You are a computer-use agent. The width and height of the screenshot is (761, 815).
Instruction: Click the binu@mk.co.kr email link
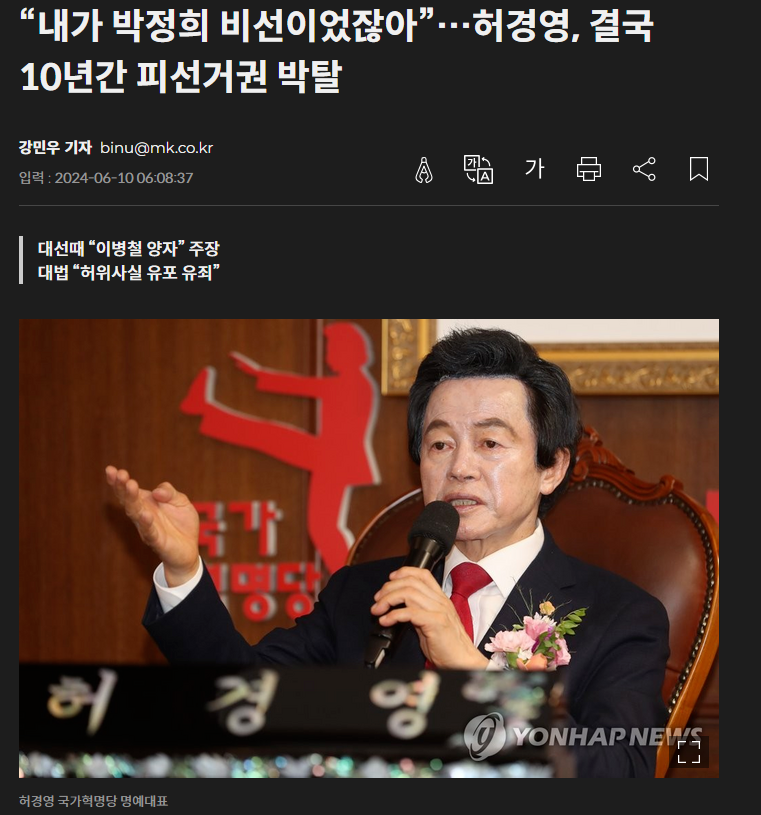pyautogui.click(x=156, y=148)
